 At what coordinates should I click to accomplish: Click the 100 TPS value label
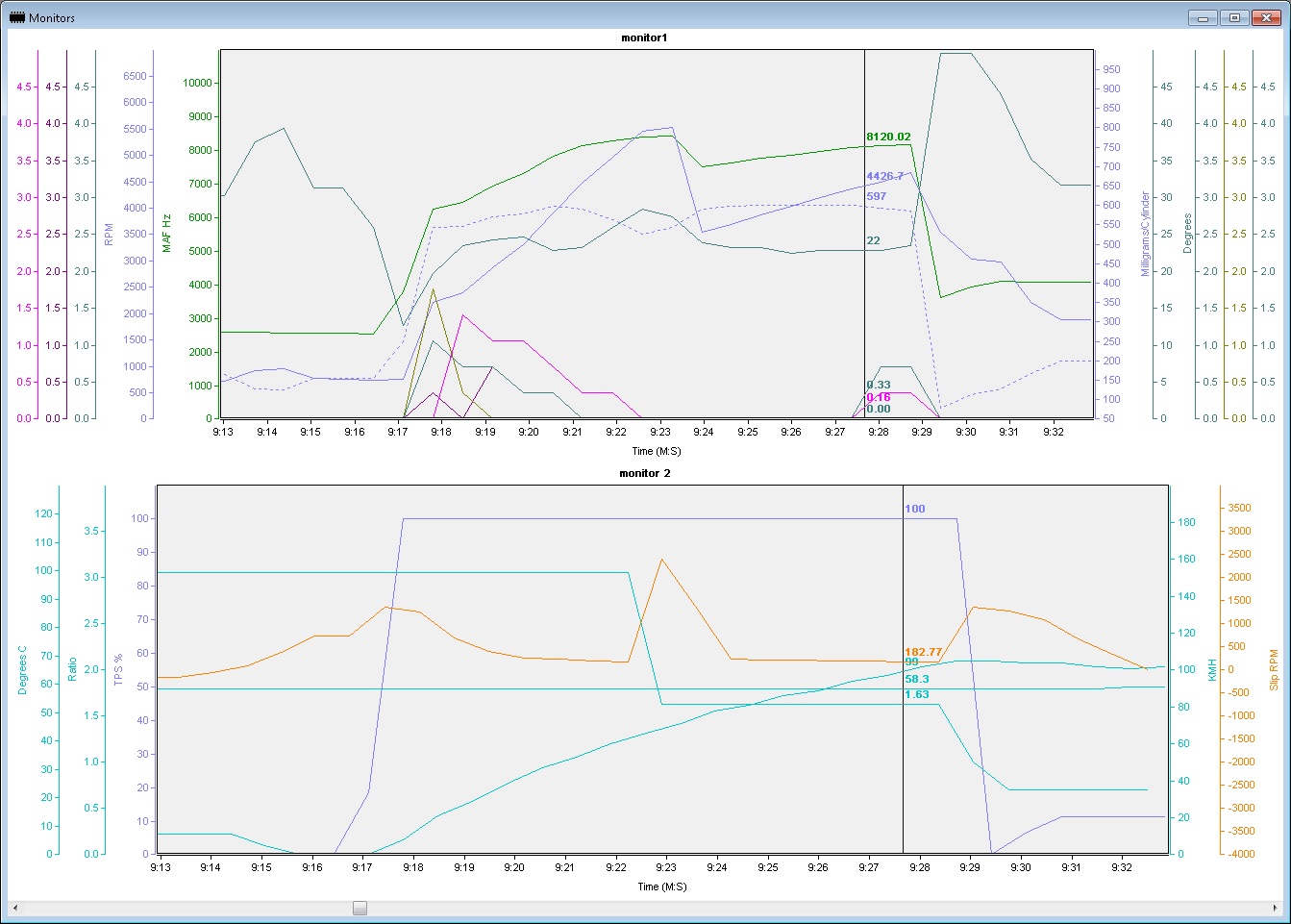click(x=914, y=509)
